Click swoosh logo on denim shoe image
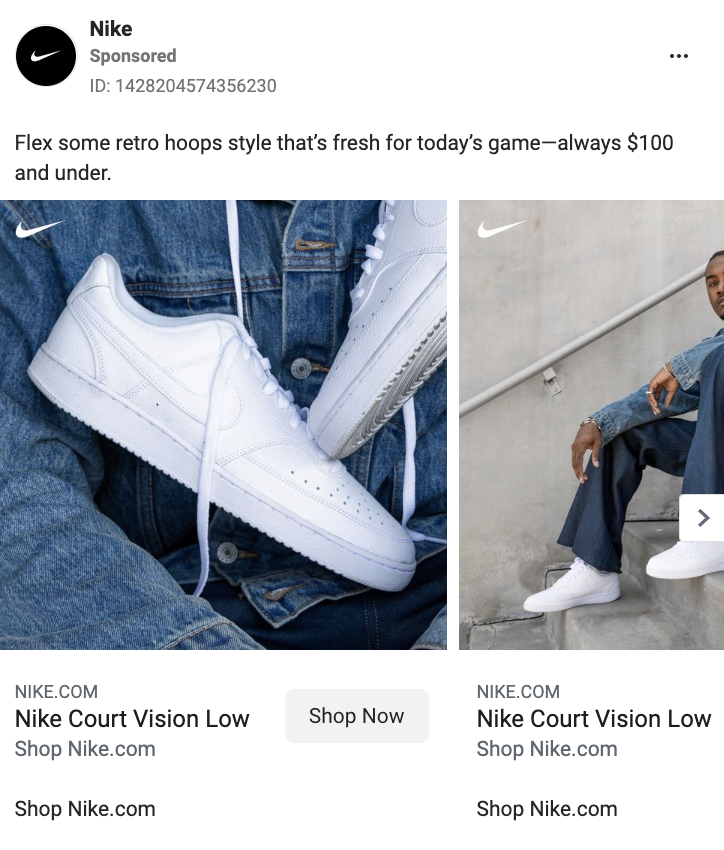Viewport: 724px width, 850px height. 38,229
